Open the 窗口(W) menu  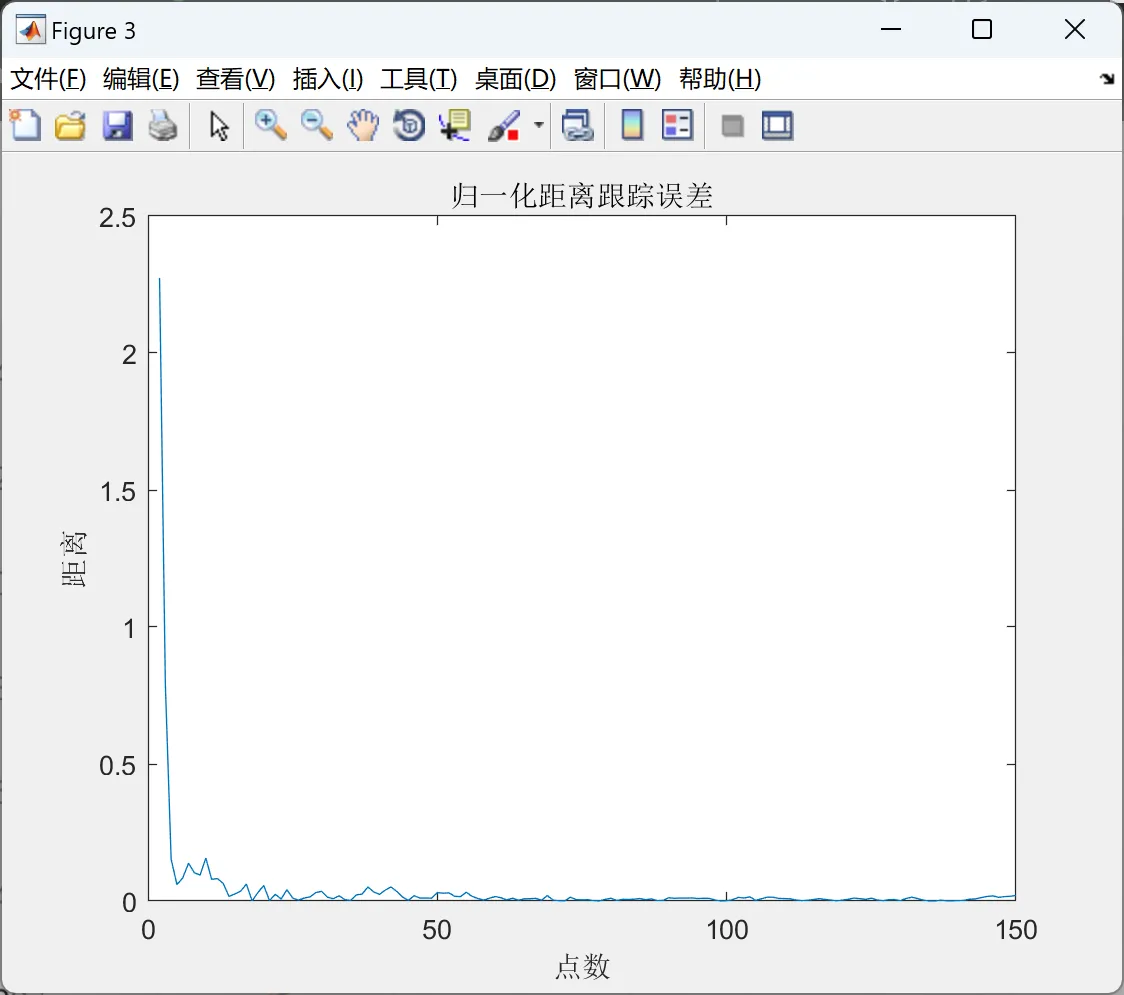tap(617, 79)
